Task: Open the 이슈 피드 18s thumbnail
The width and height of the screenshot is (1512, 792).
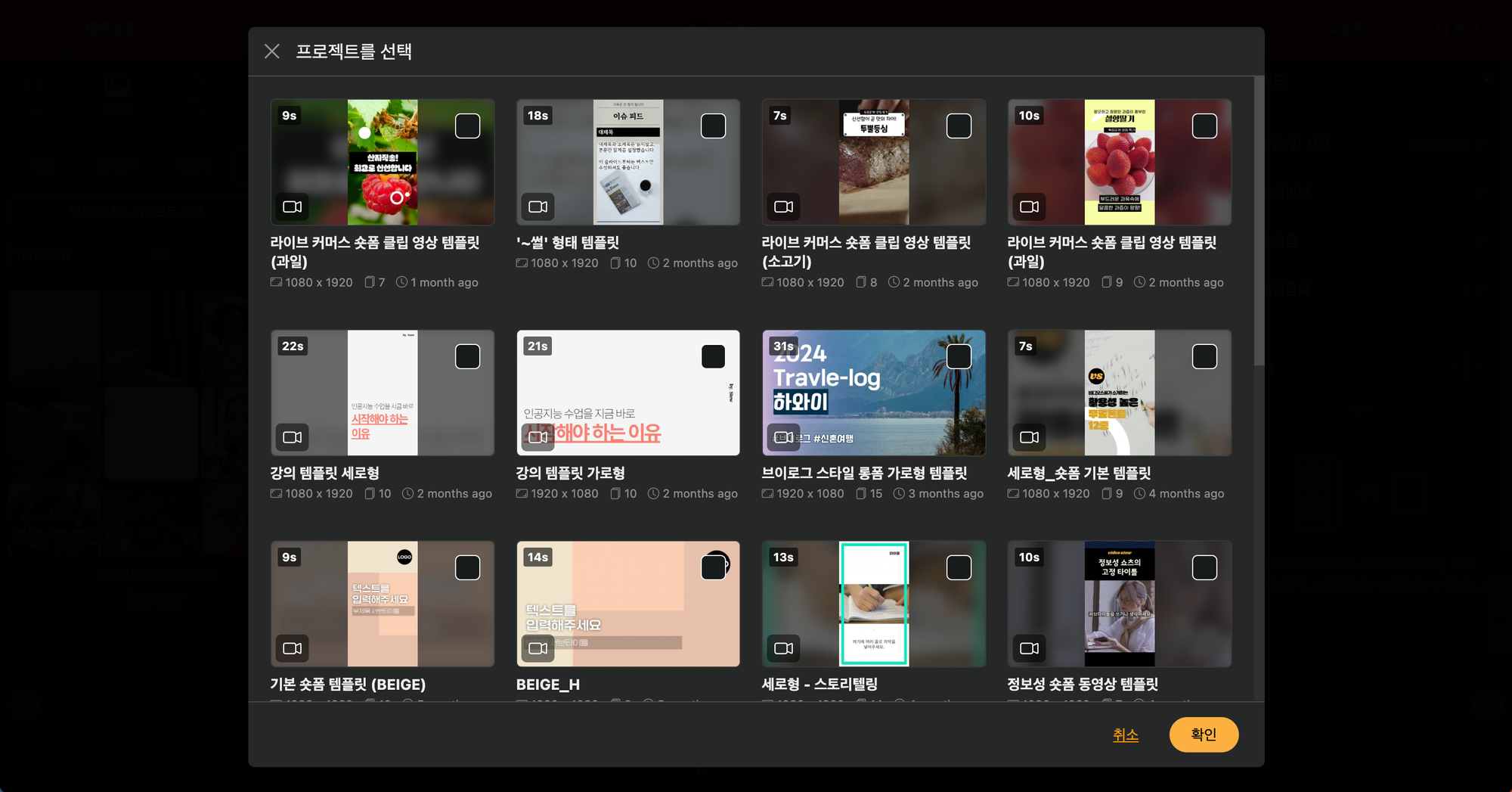Action: 628,162
